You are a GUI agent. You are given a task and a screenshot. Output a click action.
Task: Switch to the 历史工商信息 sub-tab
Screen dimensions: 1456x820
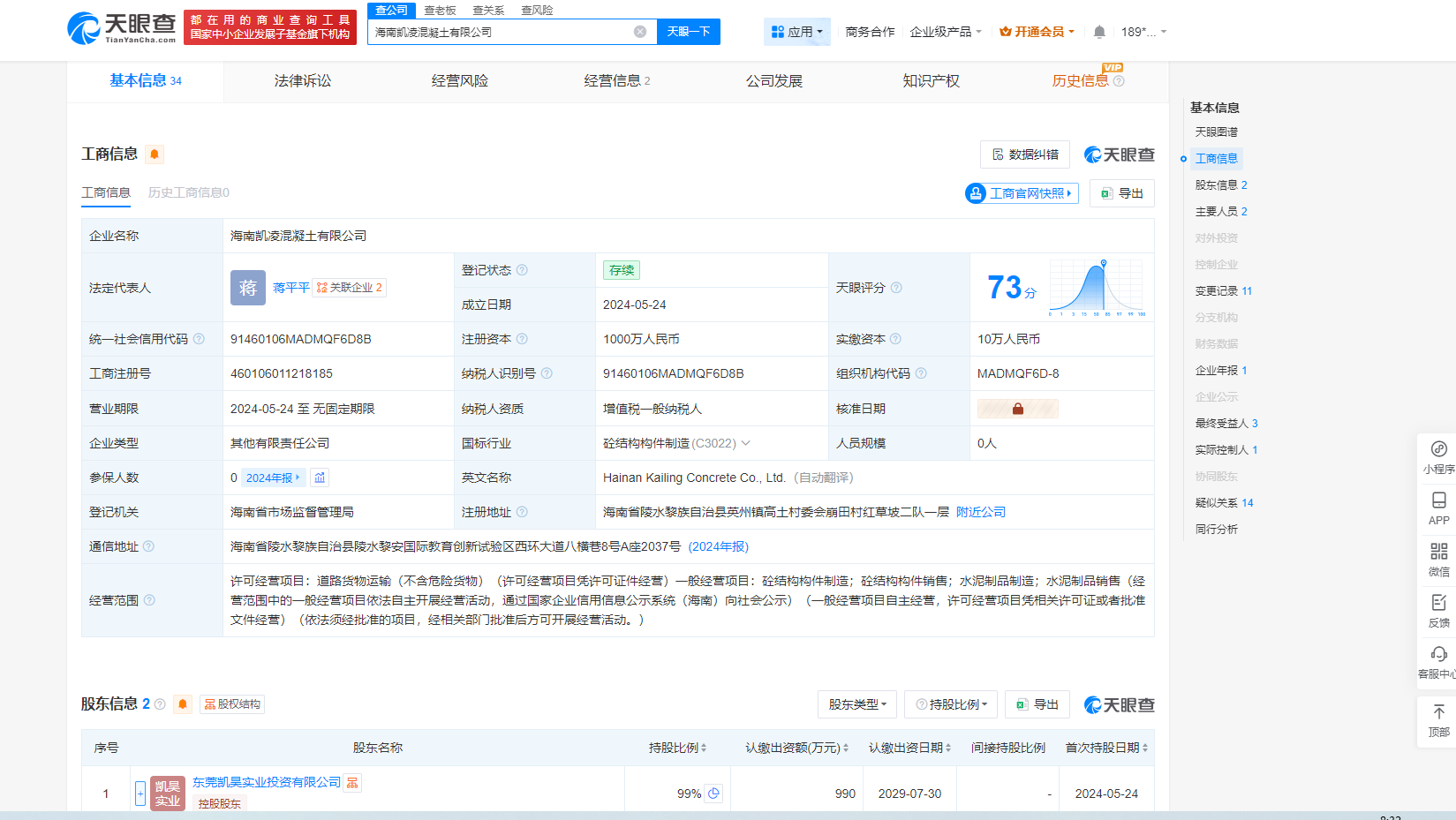[x=189, y=192]
